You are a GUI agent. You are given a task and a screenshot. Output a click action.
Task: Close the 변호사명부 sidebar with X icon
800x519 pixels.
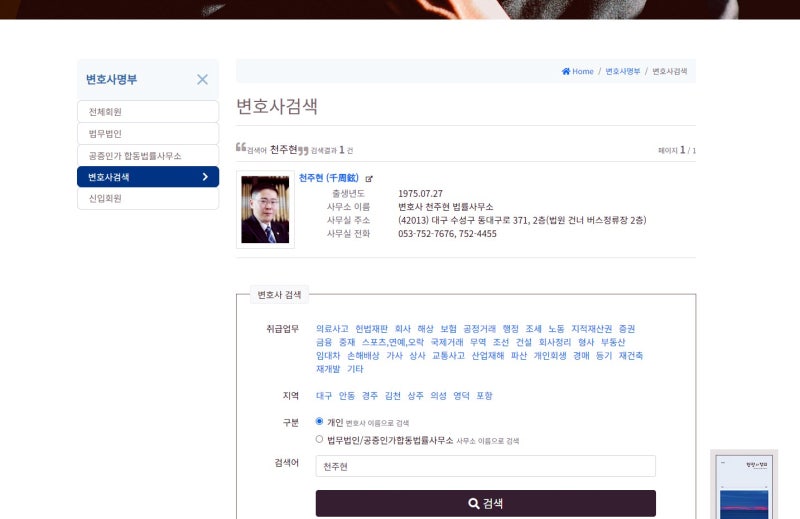click(x=203, y=79)
